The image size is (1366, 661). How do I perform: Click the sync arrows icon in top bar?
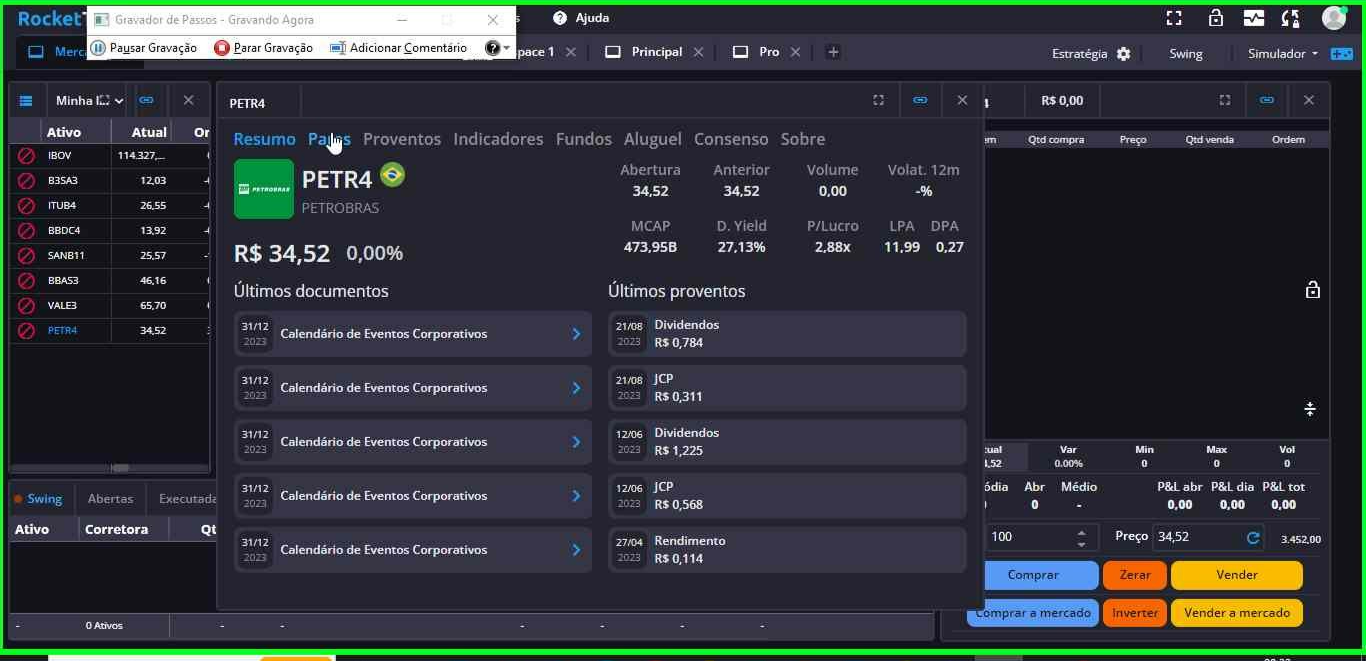(x=1290, y=18)
